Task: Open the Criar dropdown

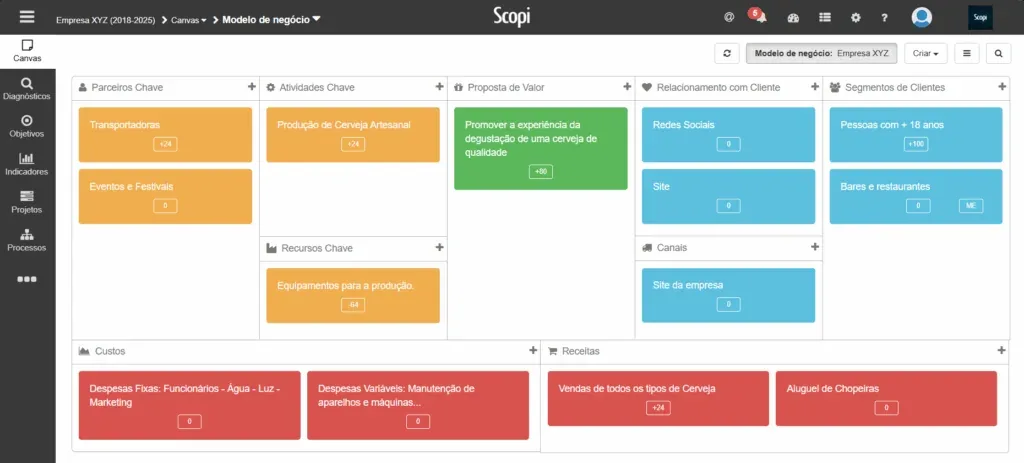Action: [925, 54]
